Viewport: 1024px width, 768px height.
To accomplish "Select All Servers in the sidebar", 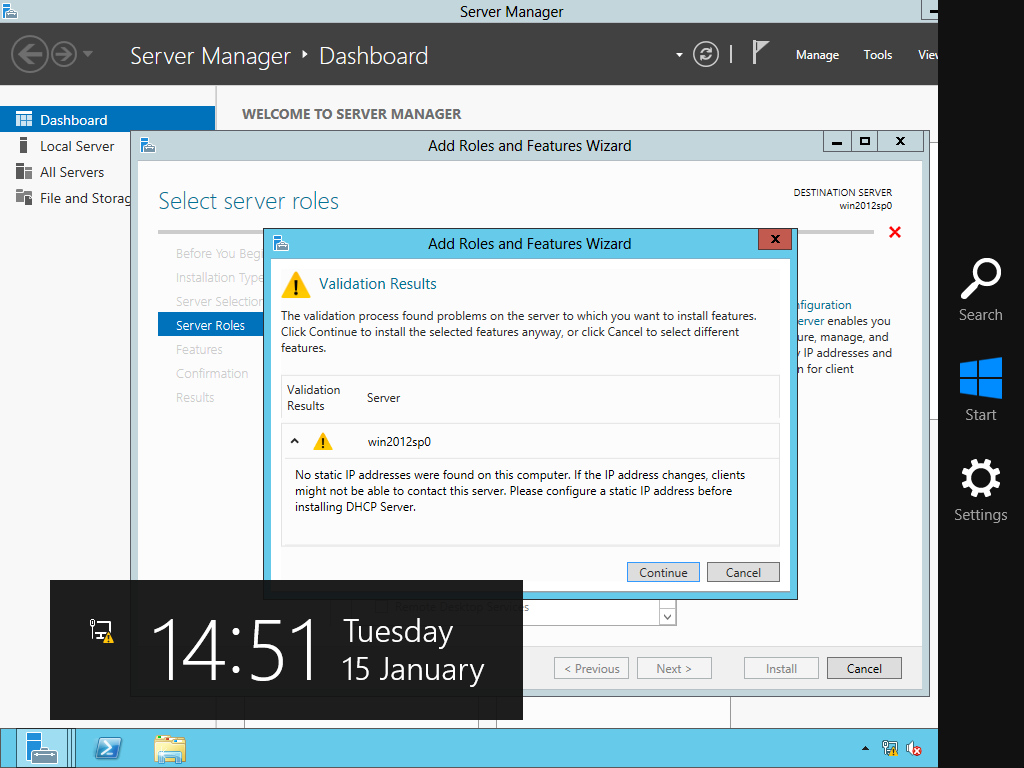I will click(72, 172).
